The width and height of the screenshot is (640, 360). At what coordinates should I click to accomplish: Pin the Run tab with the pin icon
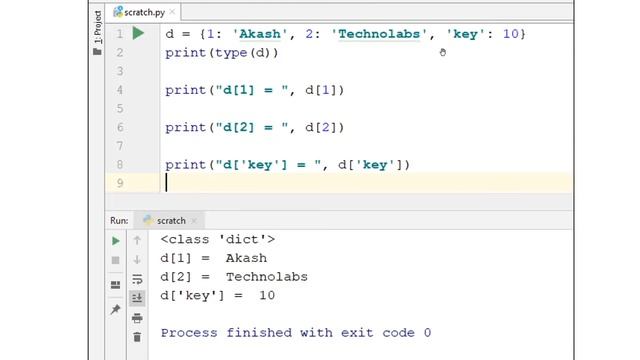(116, 309)
